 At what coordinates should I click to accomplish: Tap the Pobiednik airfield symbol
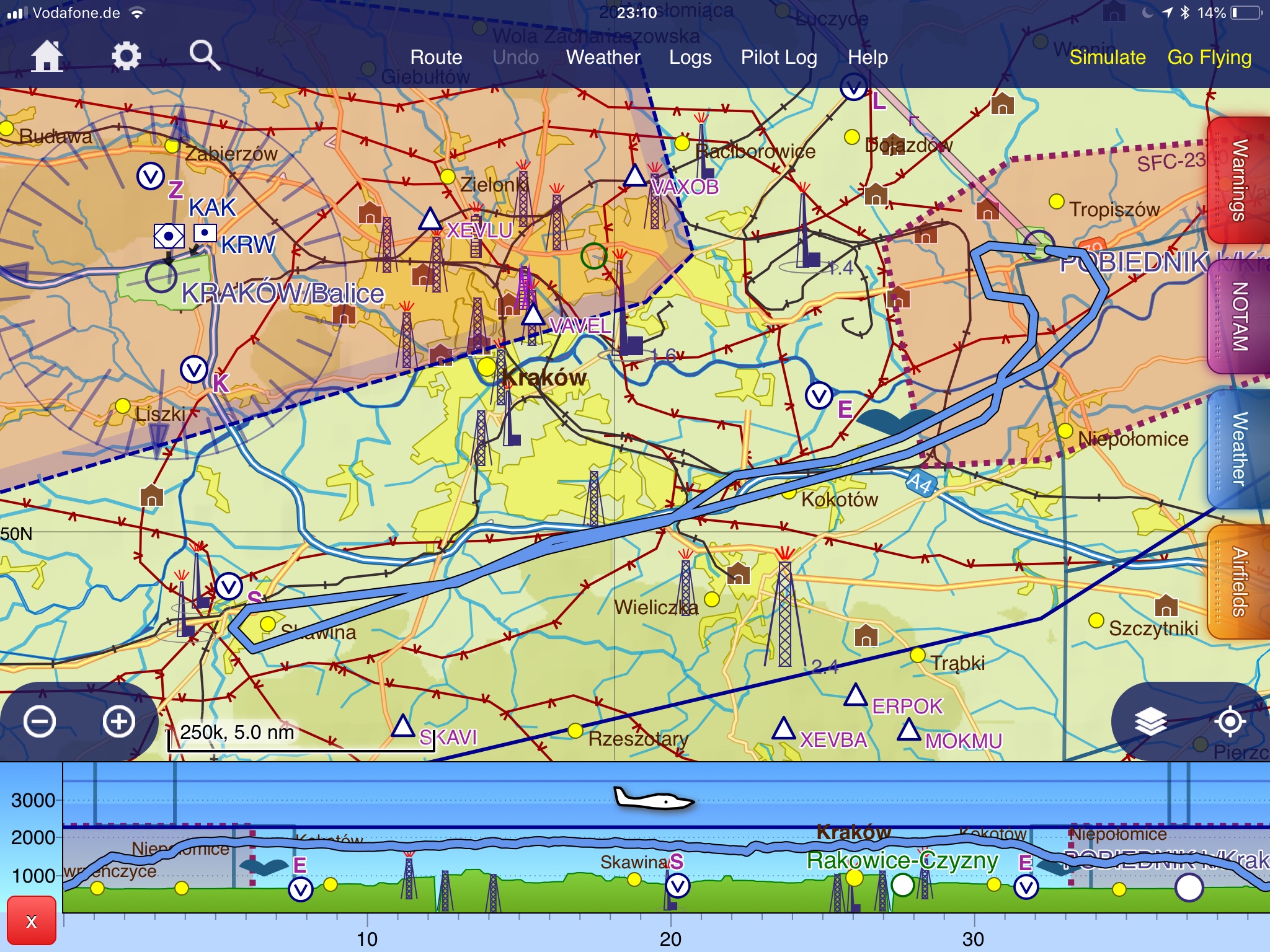click(1038, 245)
